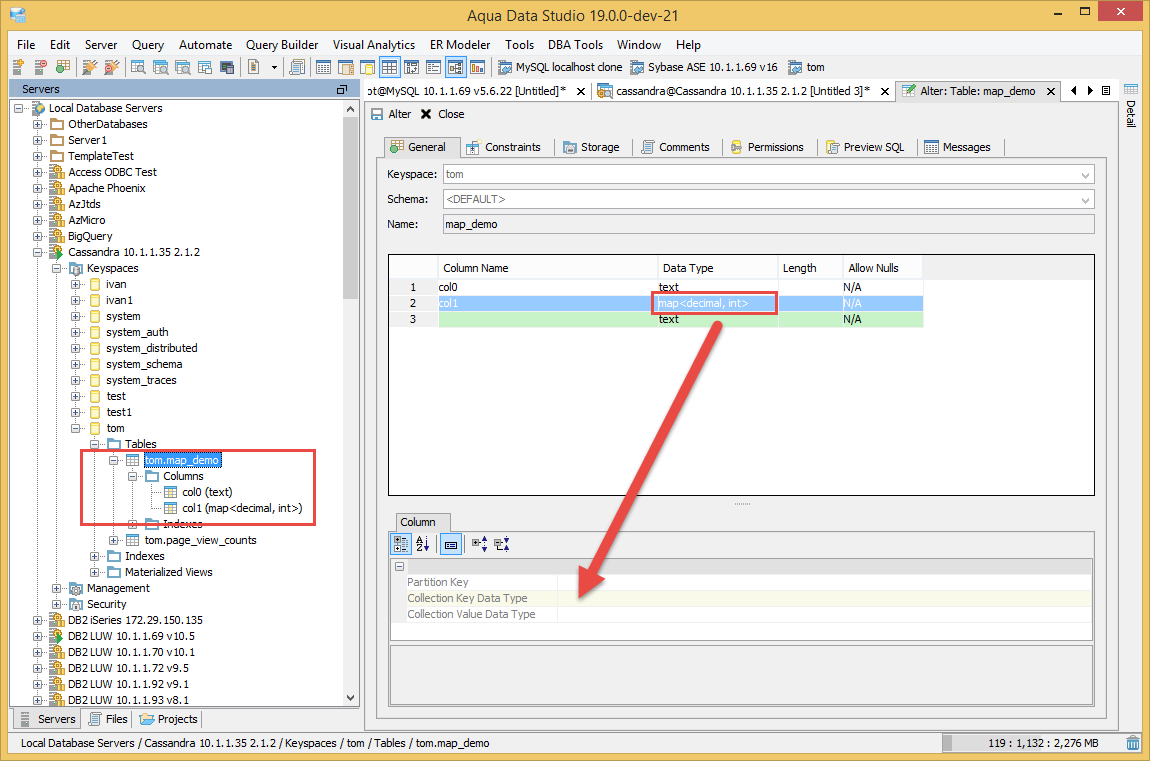
Task: Click the scroll down arrow of Servers tree
Action: 350,698
